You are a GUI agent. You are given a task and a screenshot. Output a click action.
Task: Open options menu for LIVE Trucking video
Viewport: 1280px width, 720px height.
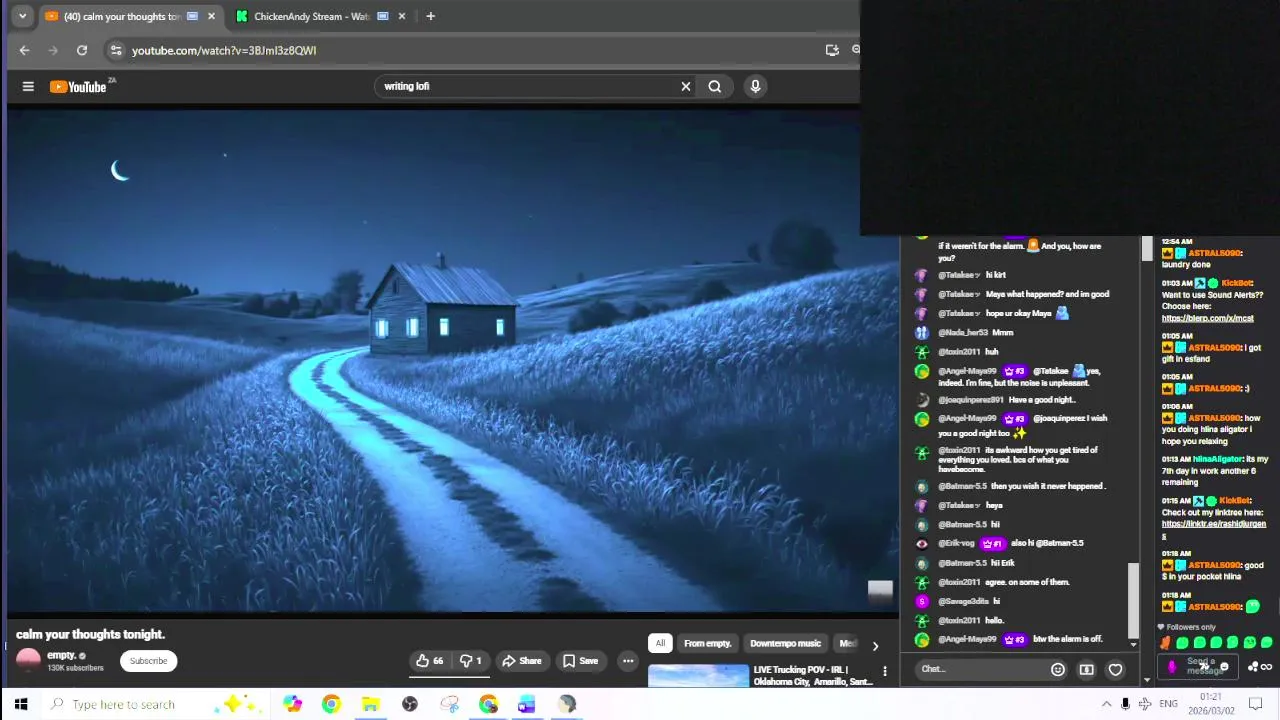(885, 671)
